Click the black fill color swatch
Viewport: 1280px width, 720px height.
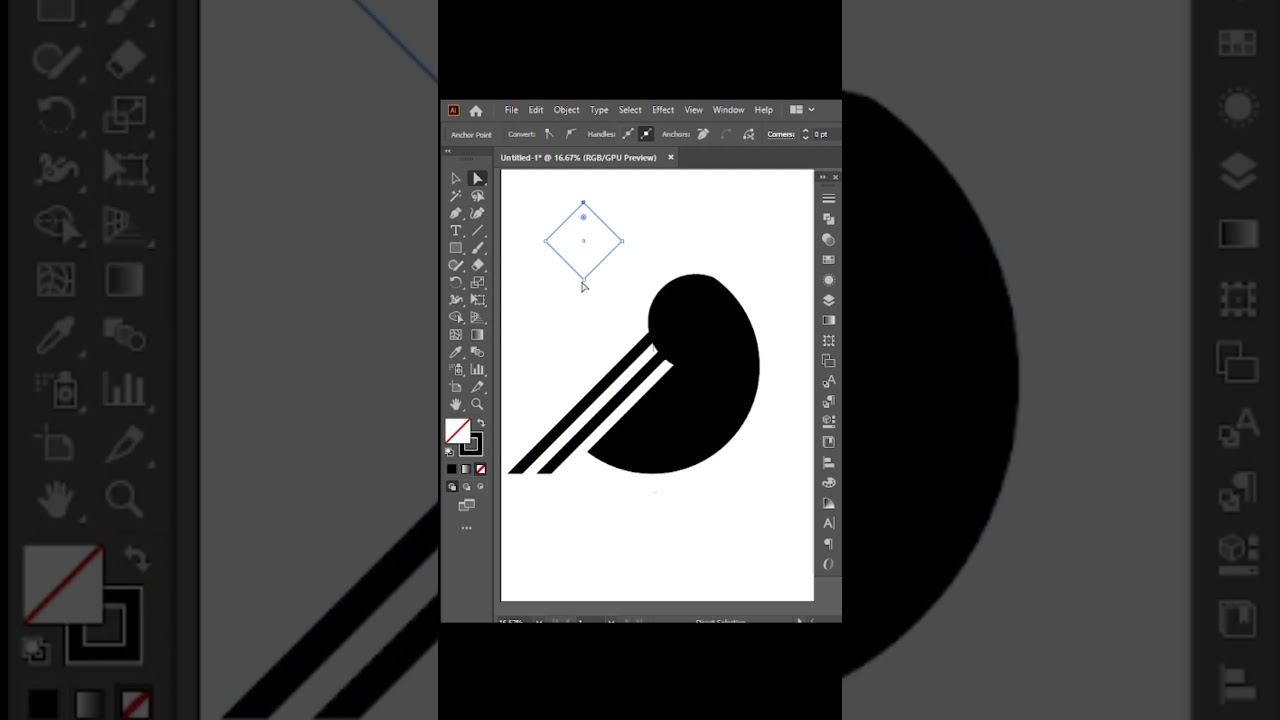451,468
